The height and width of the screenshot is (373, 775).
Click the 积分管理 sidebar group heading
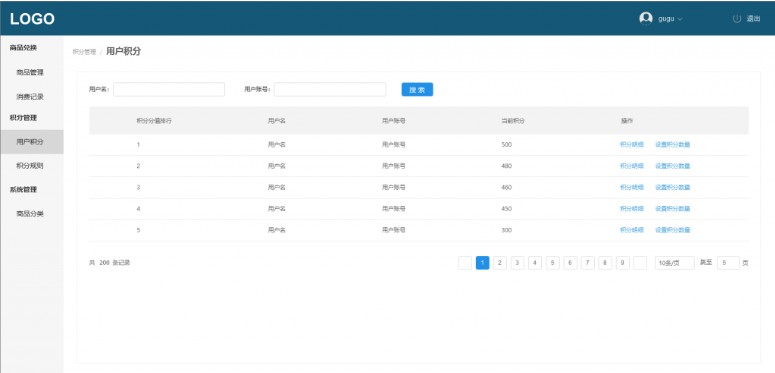23,118
